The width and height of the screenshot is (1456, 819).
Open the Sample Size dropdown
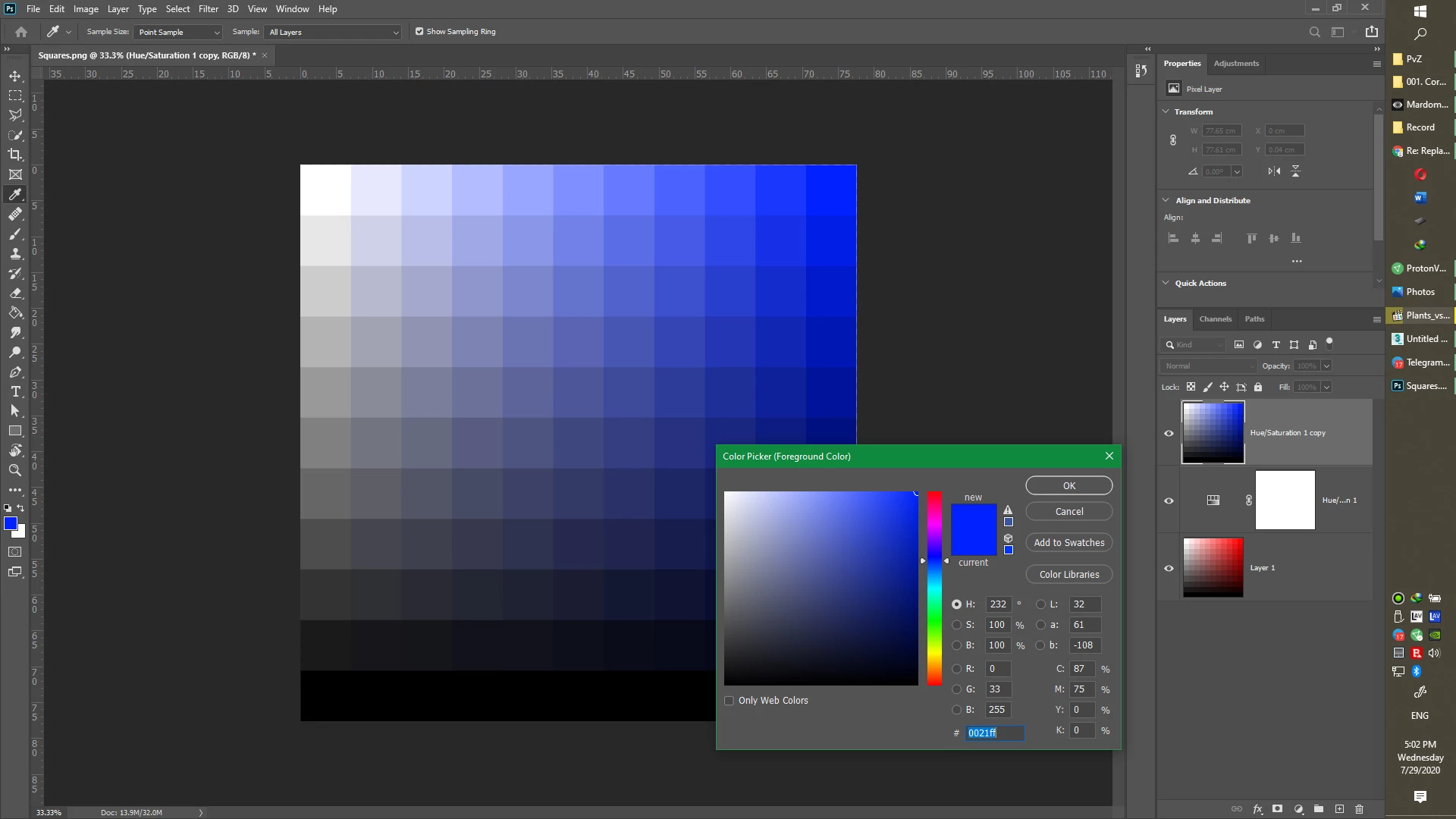tap(178, 32)
